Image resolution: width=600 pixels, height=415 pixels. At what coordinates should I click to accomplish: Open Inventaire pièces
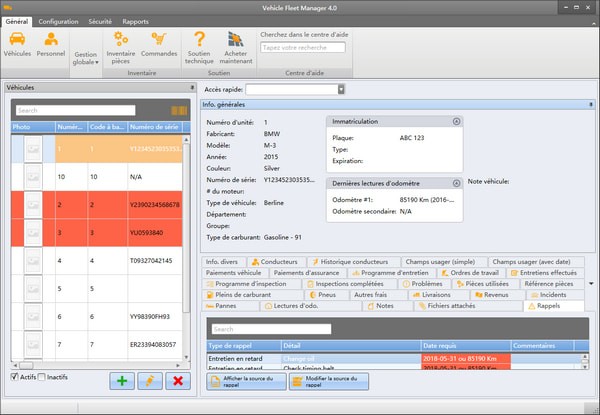coord(121,44)
